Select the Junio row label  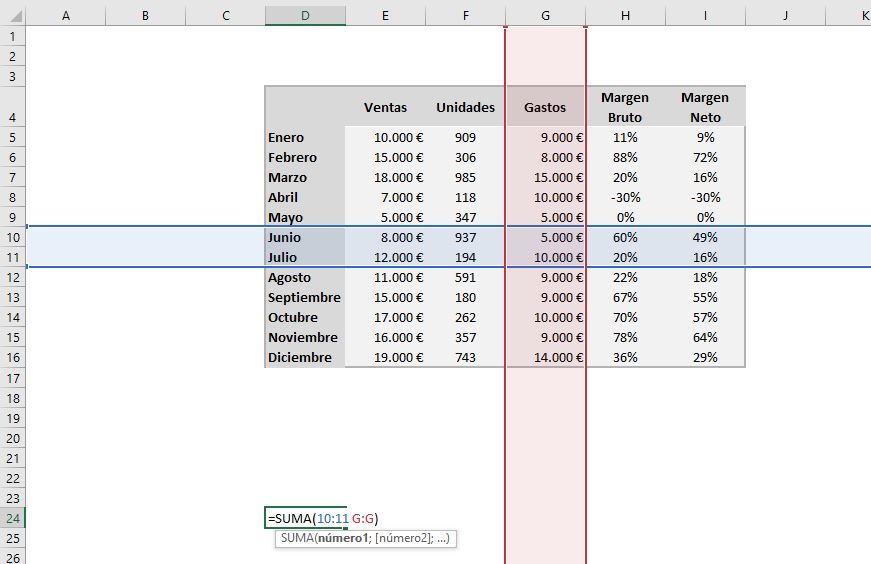pos(306,237)
